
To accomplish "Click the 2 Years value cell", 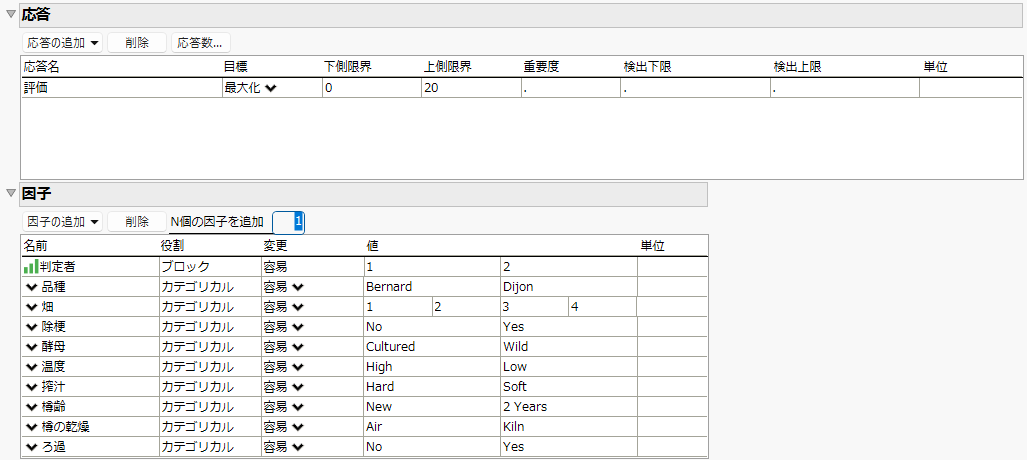I will point(569,407).
